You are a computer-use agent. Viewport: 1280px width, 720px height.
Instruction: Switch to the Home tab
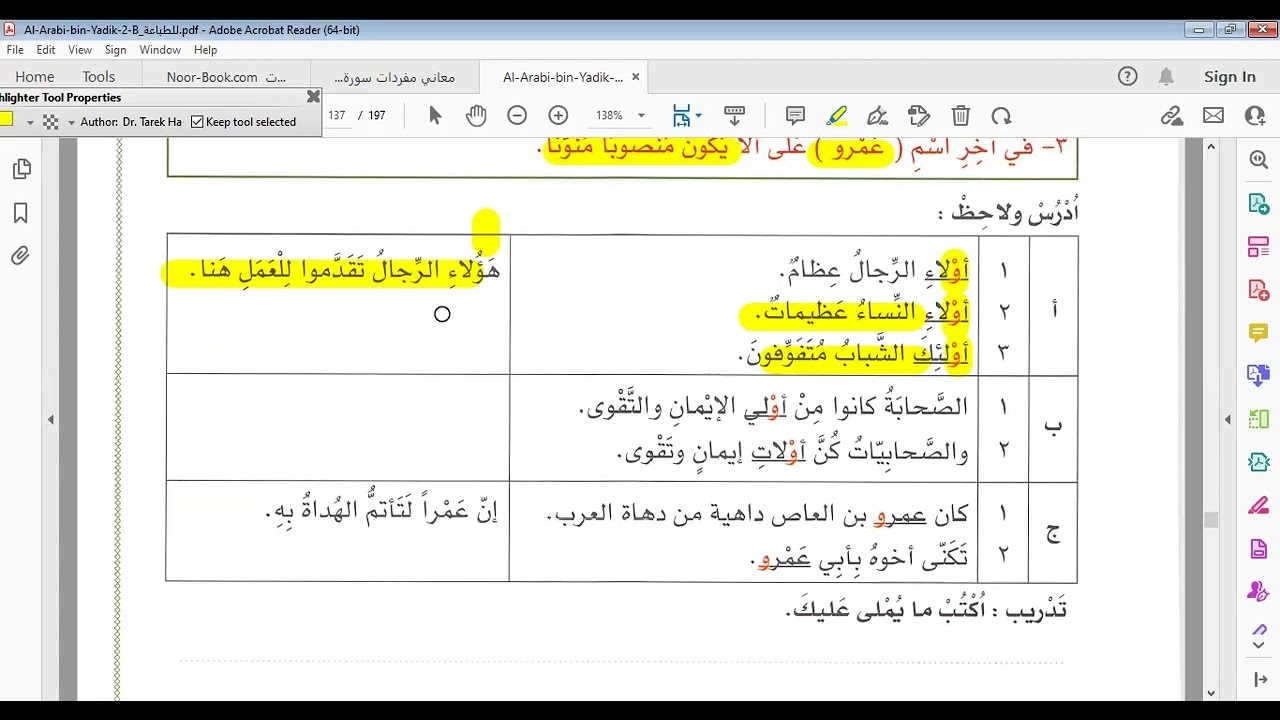(35, 76)
